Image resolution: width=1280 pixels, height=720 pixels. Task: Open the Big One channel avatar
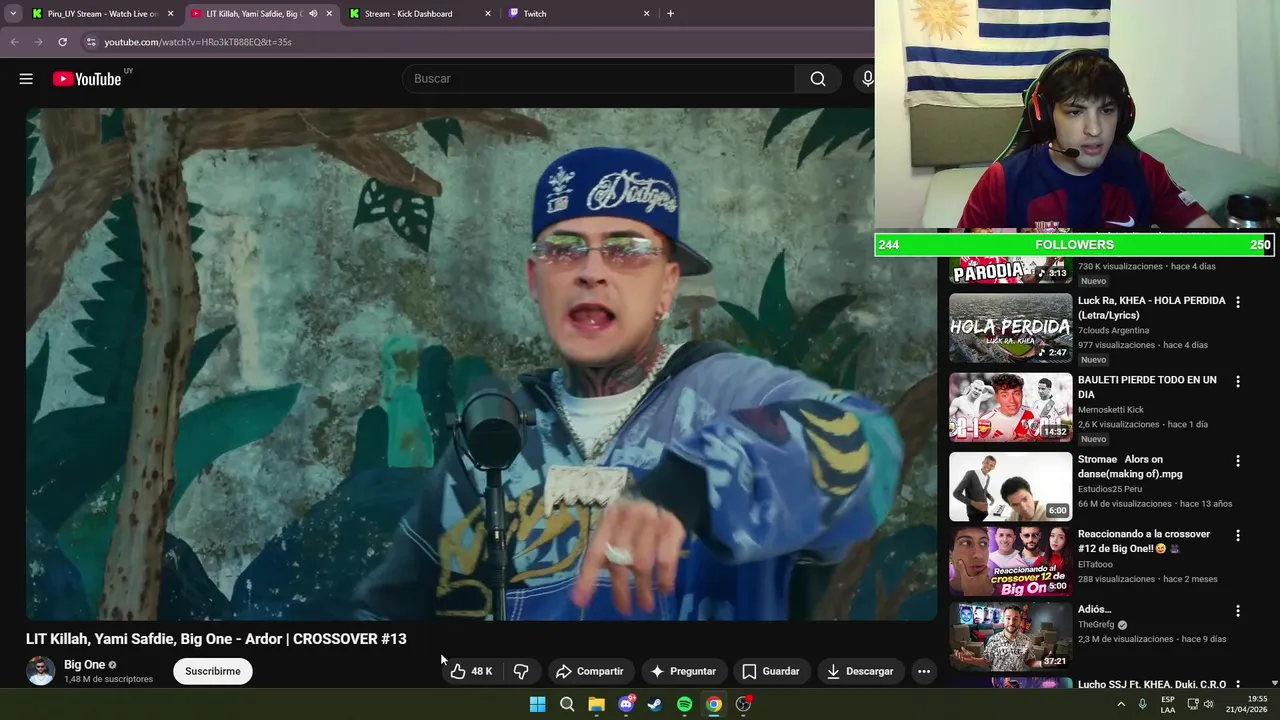coord(40,671)
